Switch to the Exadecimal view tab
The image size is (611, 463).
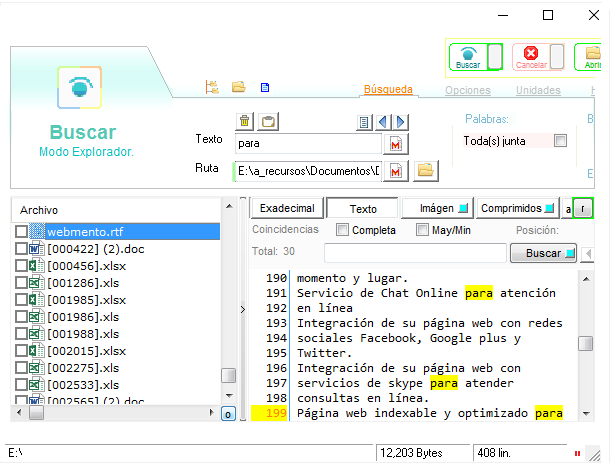[x=286, y=209]
